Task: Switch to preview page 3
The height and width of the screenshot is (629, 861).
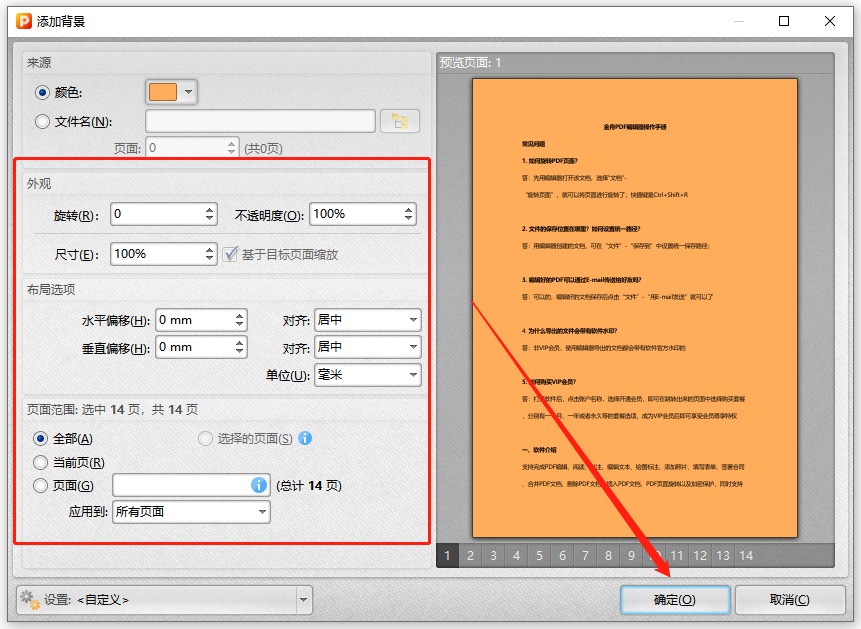Action: (494, 555)
